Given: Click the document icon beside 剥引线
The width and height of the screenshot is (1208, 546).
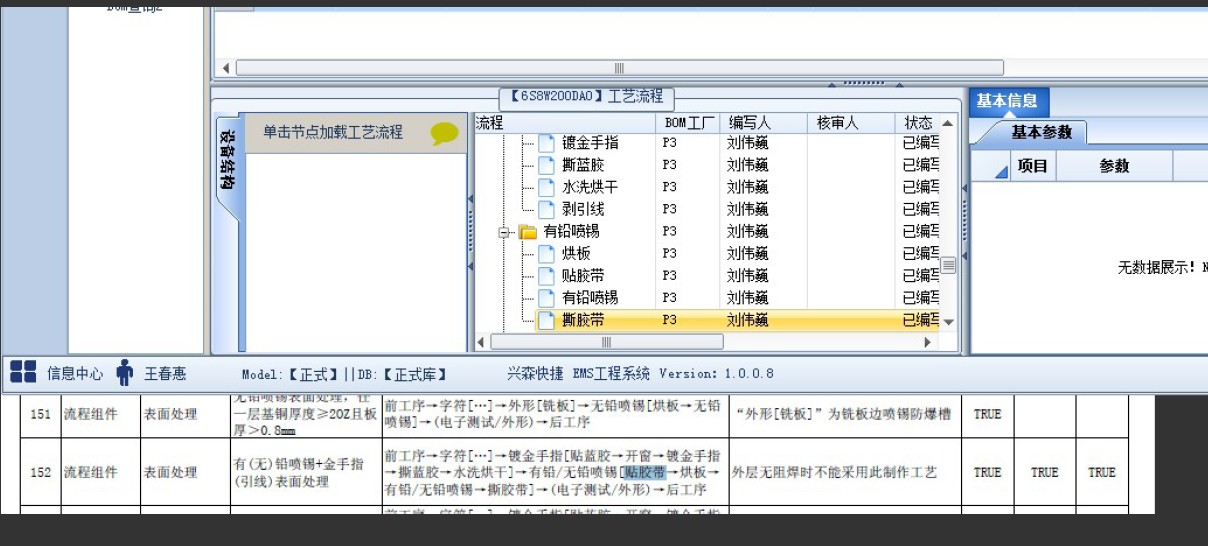Looking at the screenshot, I should [x=546, y=209].
